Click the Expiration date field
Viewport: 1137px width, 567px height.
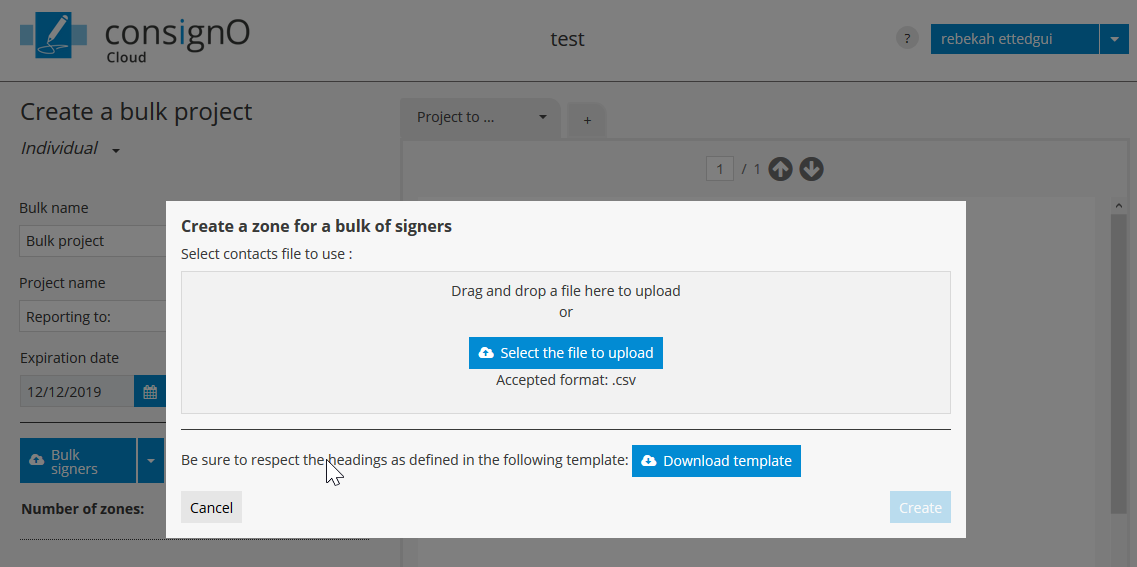coord(77,391)
